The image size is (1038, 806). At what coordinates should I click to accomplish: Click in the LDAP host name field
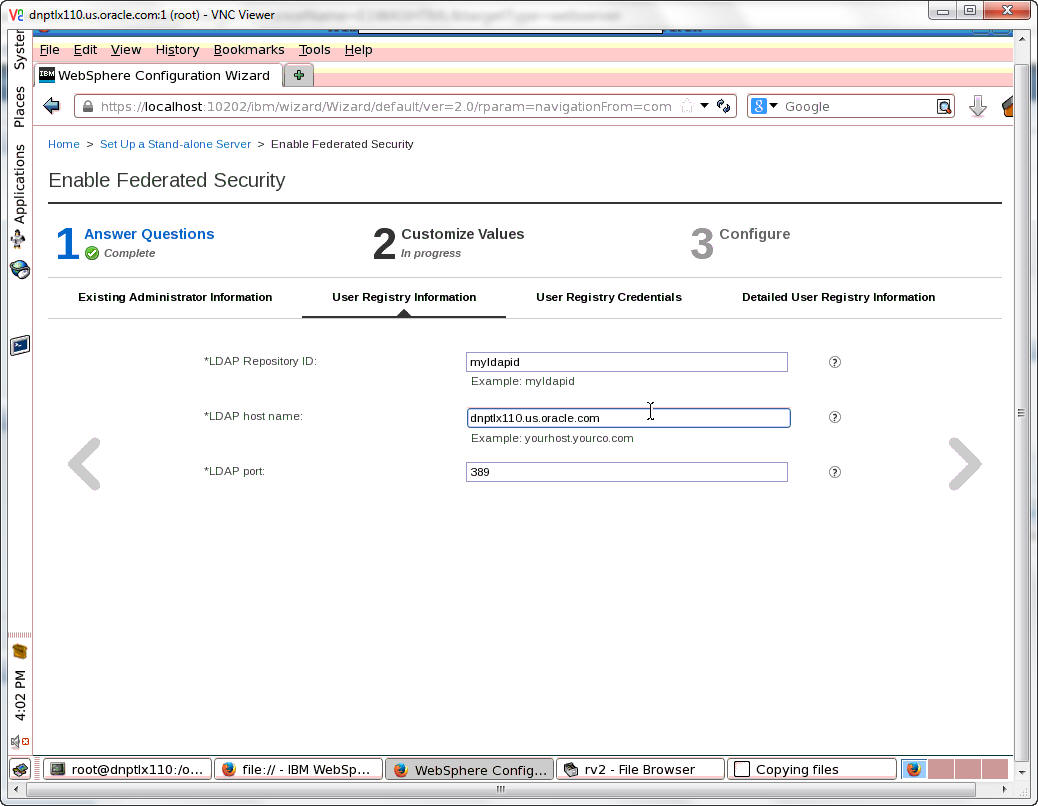[x=629, y=418]
